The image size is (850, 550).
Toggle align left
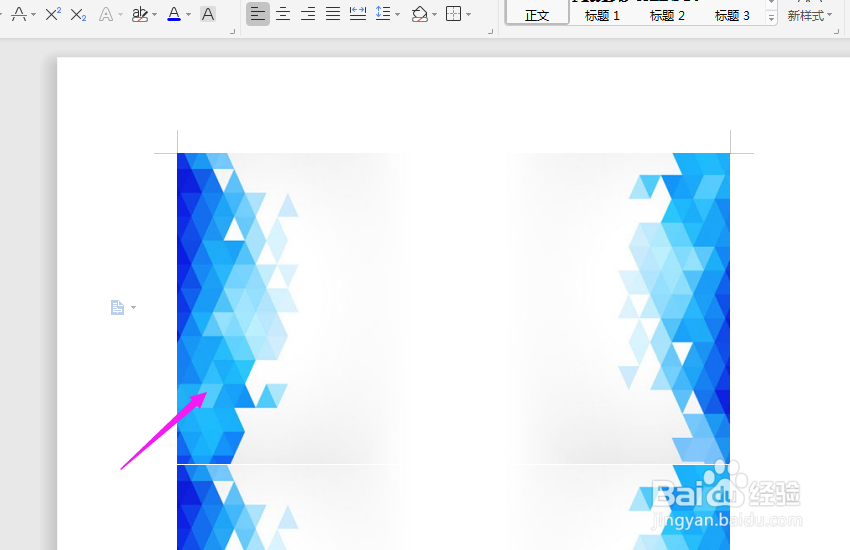click(x=257, y=14)
